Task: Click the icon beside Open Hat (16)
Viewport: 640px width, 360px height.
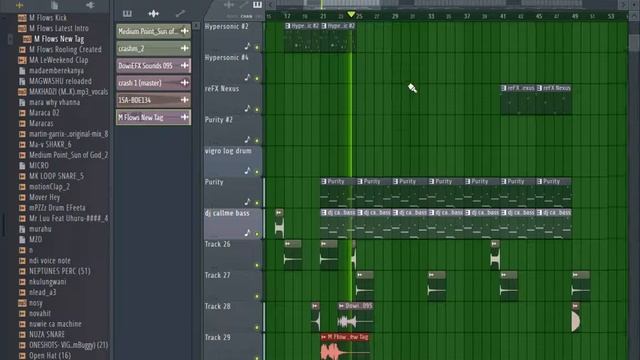Action: (22, 356)
